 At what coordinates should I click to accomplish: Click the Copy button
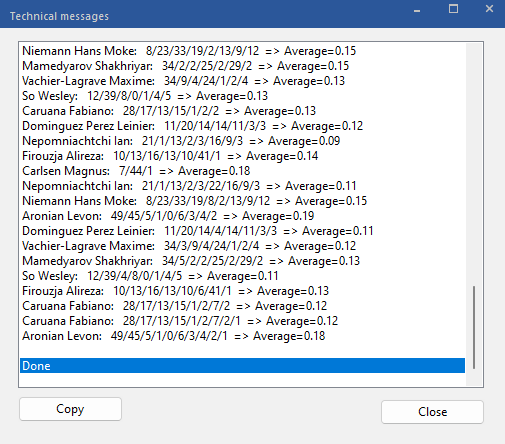(x=70, y=409)
